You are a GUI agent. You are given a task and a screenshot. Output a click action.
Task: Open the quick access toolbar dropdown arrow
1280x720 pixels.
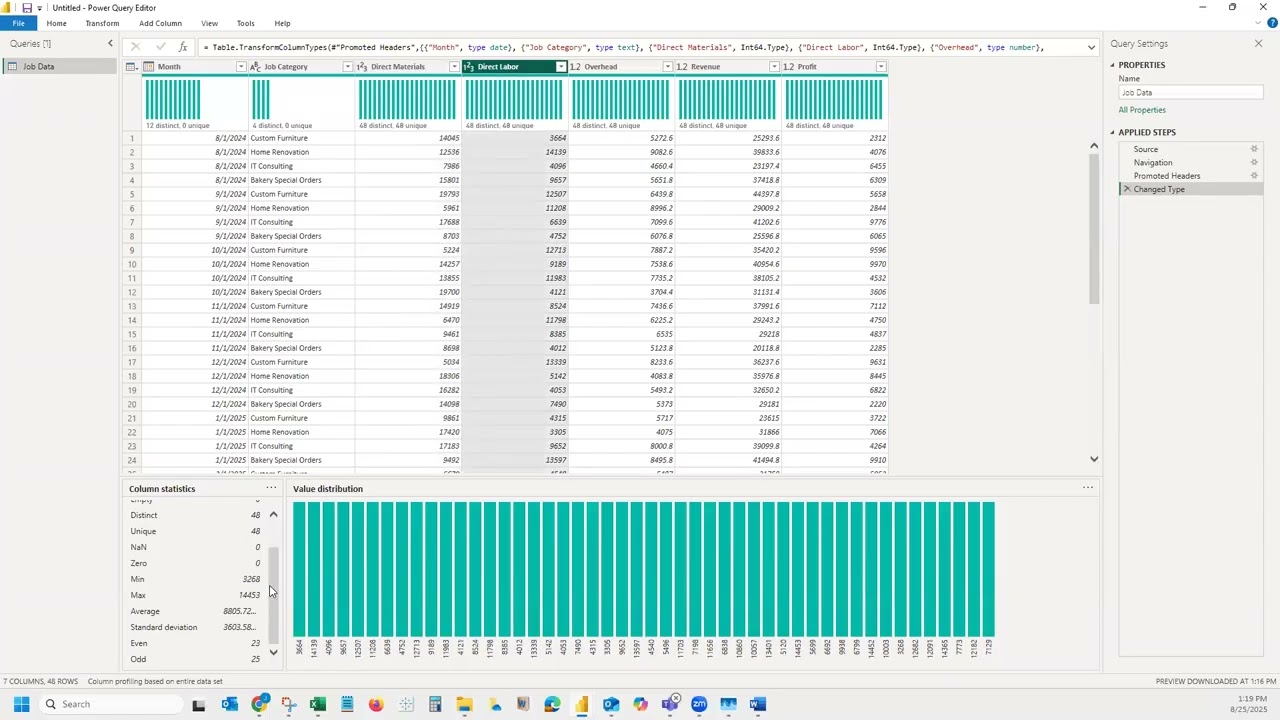coord(40,8)
